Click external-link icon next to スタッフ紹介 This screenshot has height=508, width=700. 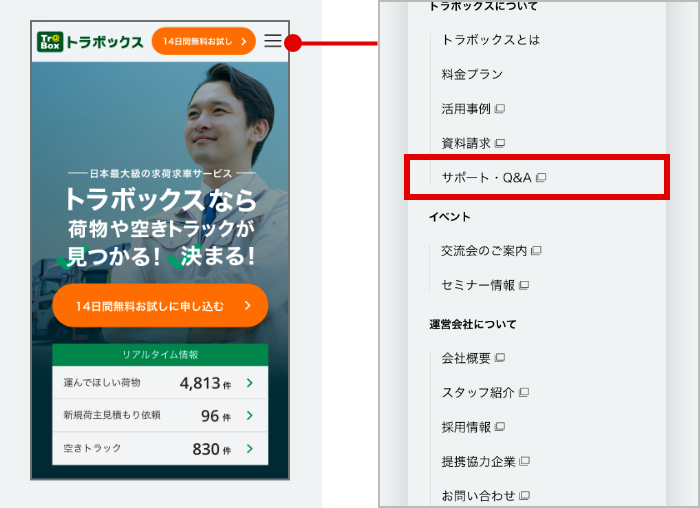(524, 392)
